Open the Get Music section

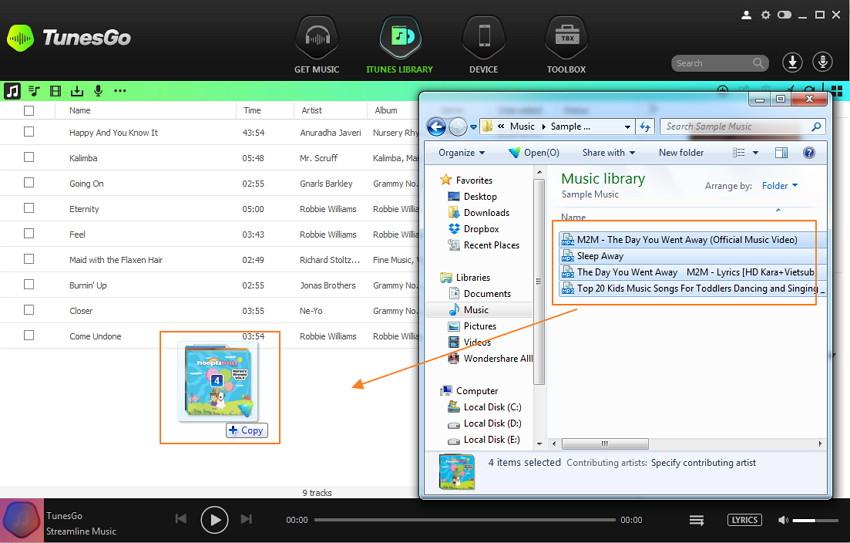click(317, 46)
